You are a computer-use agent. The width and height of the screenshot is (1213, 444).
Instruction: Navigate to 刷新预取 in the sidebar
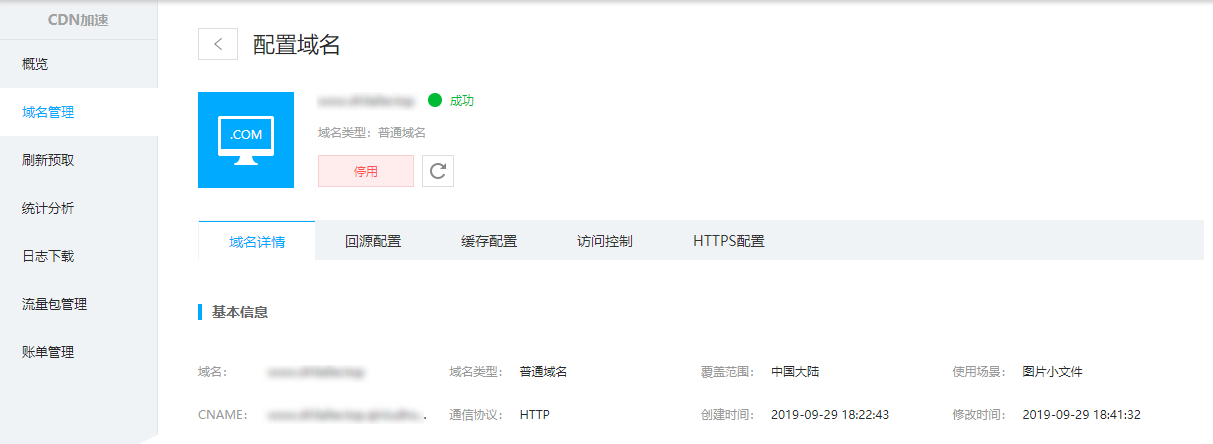(48, 160)
